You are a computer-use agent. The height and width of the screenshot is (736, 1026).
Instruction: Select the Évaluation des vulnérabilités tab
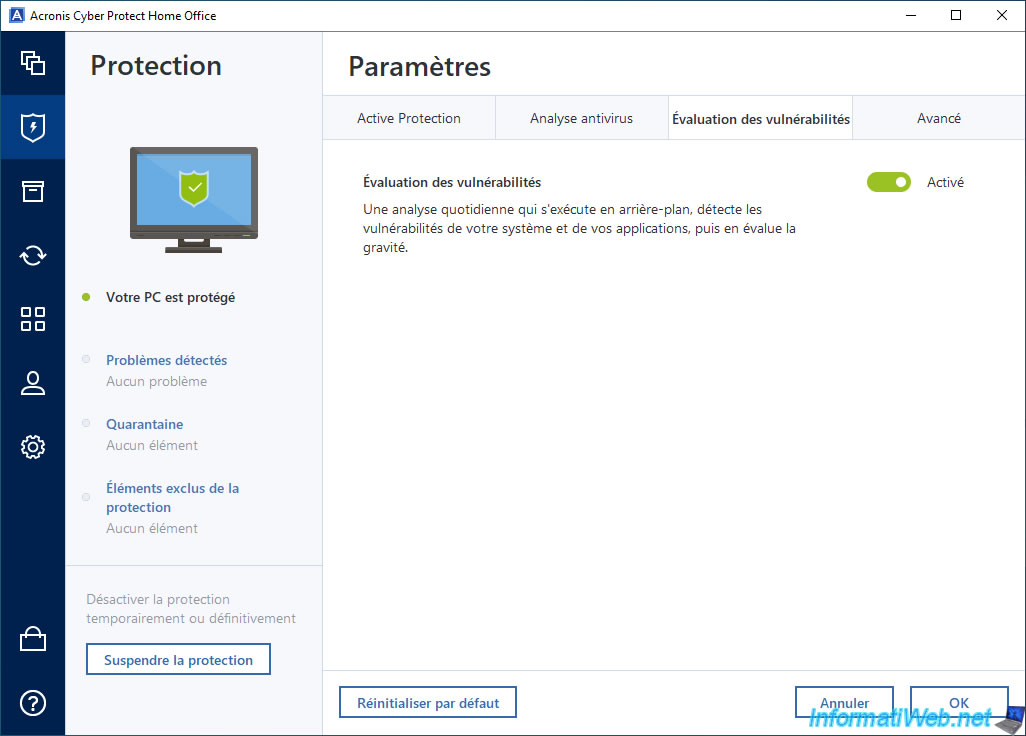(760, 118)
